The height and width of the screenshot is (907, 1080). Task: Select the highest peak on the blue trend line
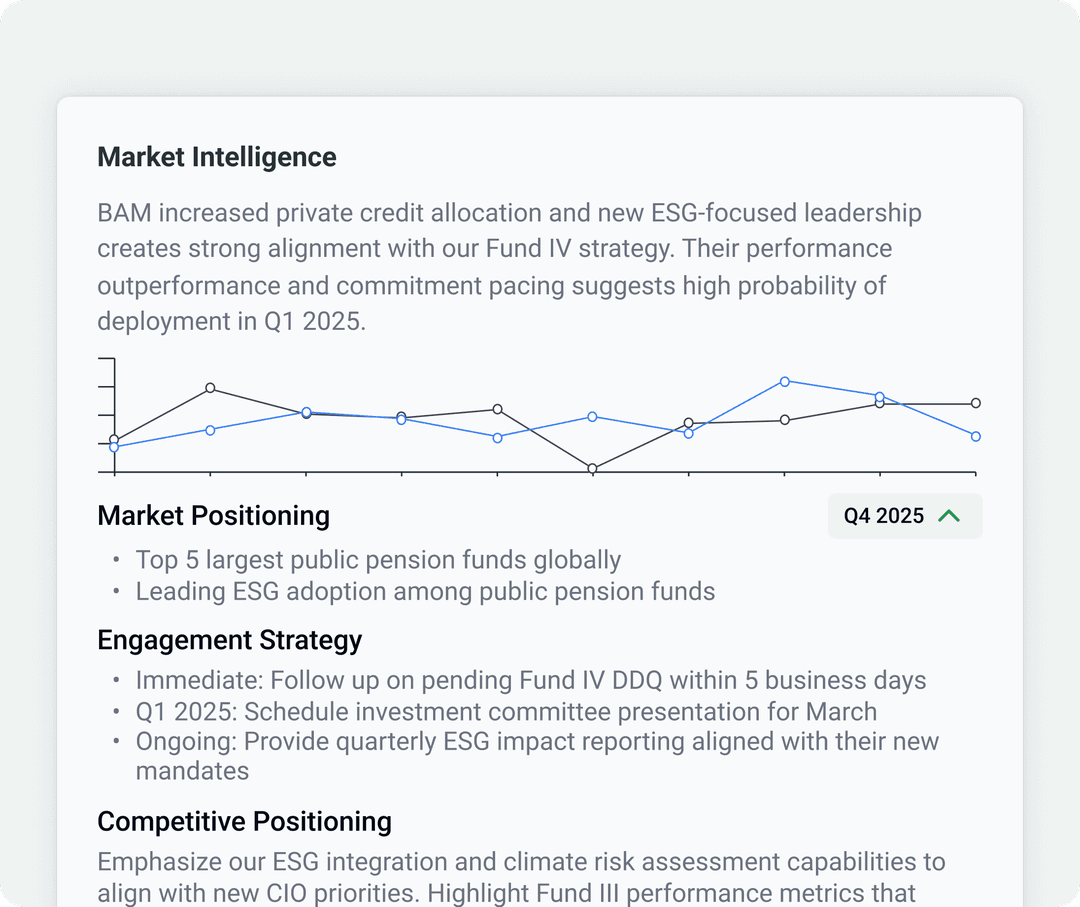point(785,381)
